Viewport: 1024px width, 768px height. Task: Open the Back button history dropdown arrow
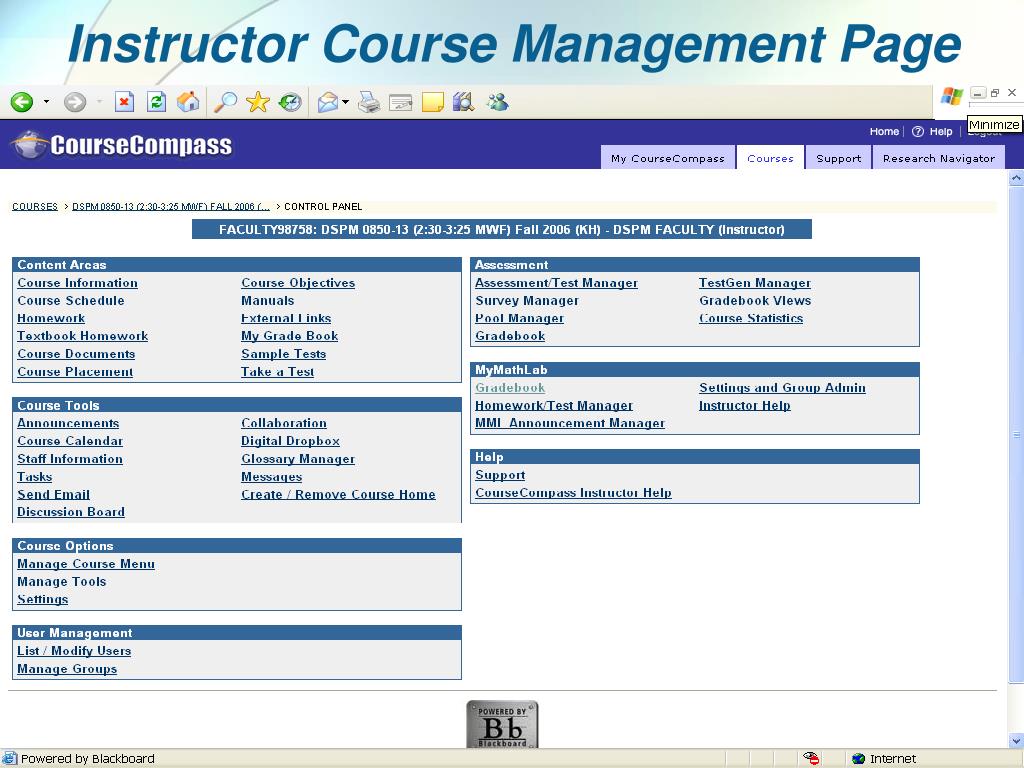46,101
